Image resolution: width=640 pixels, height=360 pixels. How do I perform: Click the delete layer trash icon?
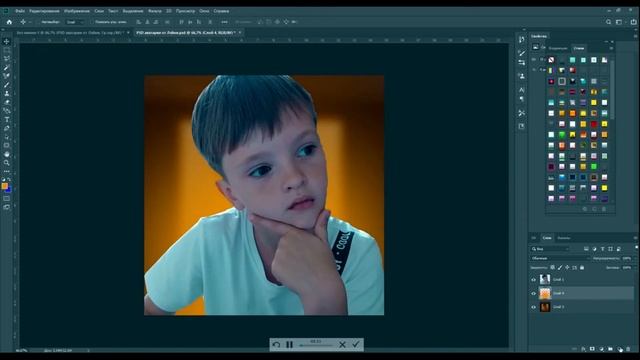click(x=628, y=349)
